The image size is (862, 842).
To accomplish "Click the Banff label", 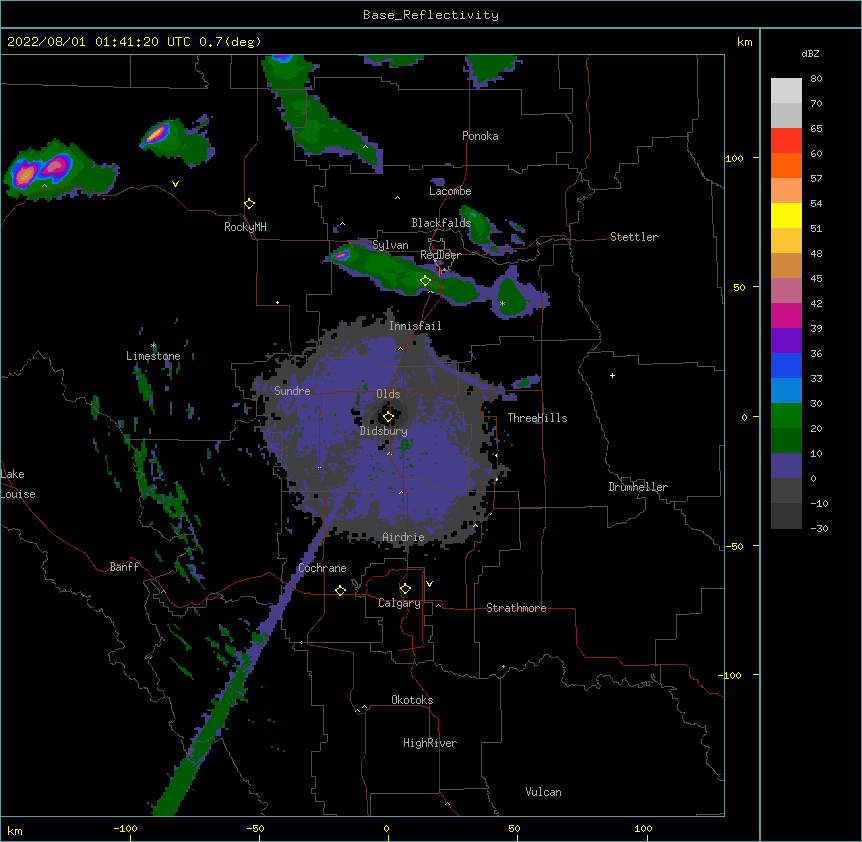I will click(x=124, y=567).
